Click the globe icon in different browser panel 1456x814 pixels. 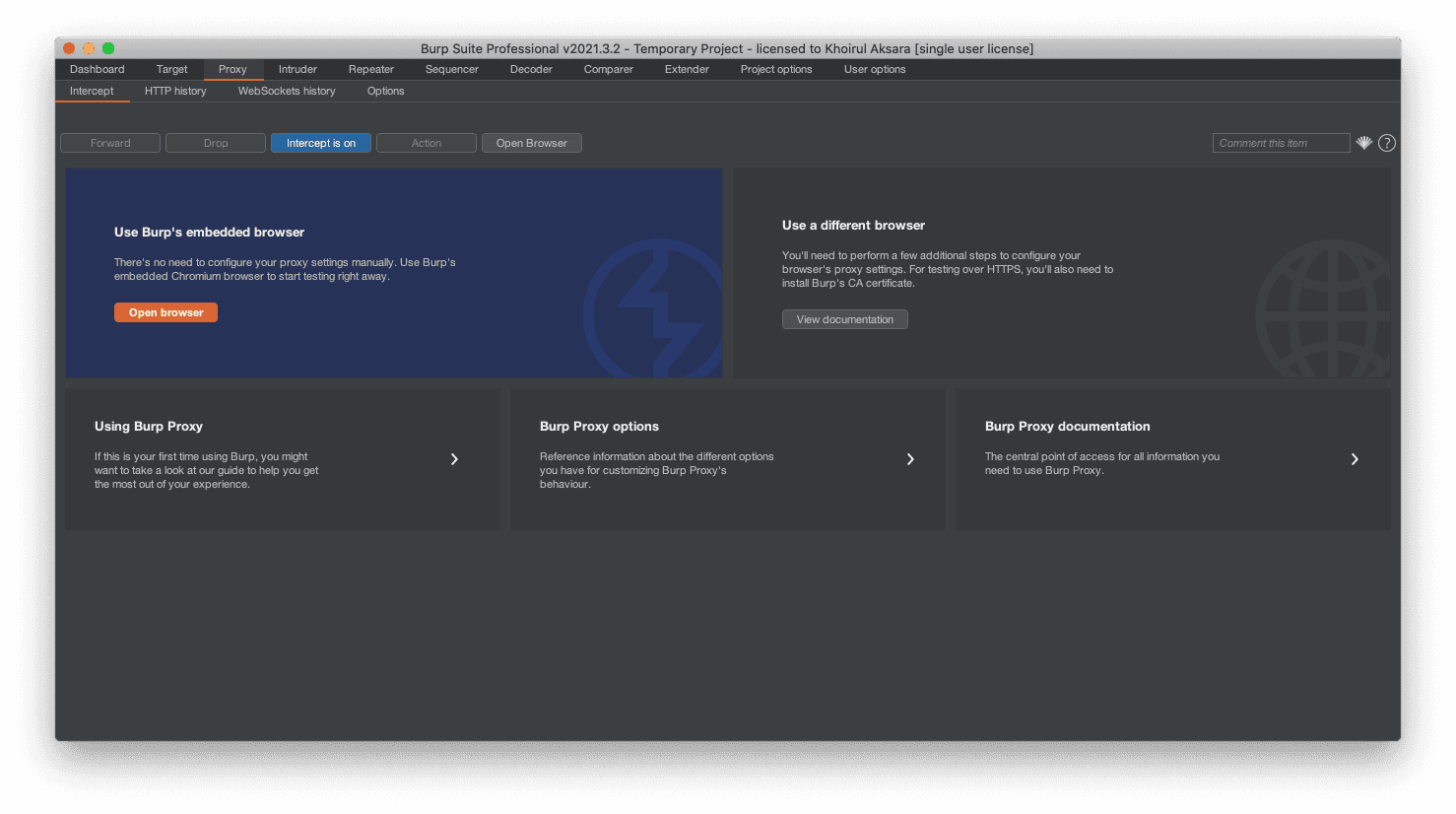coord(1324,309)
